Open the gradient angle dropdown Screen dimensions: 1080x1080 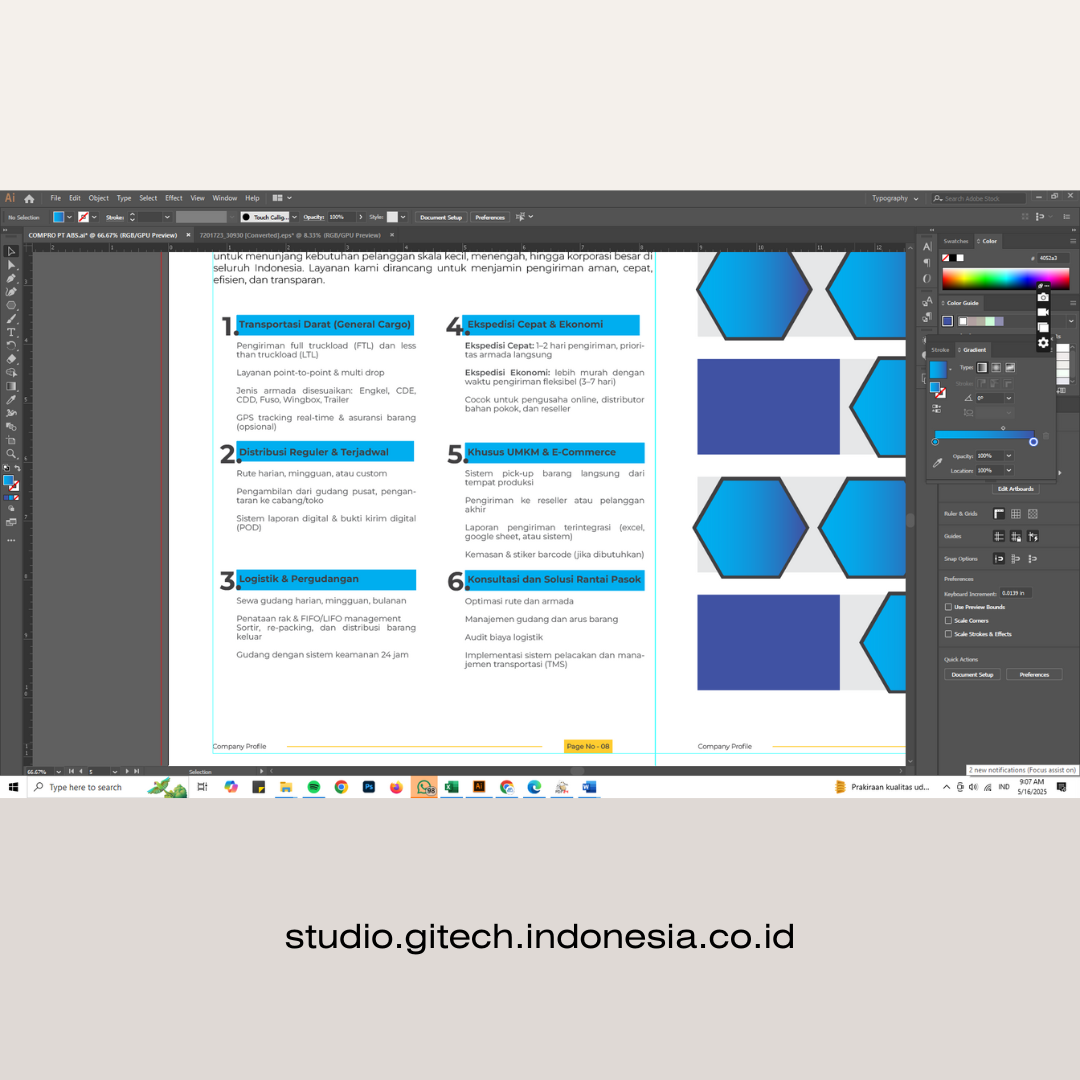tap(1008, 398)
